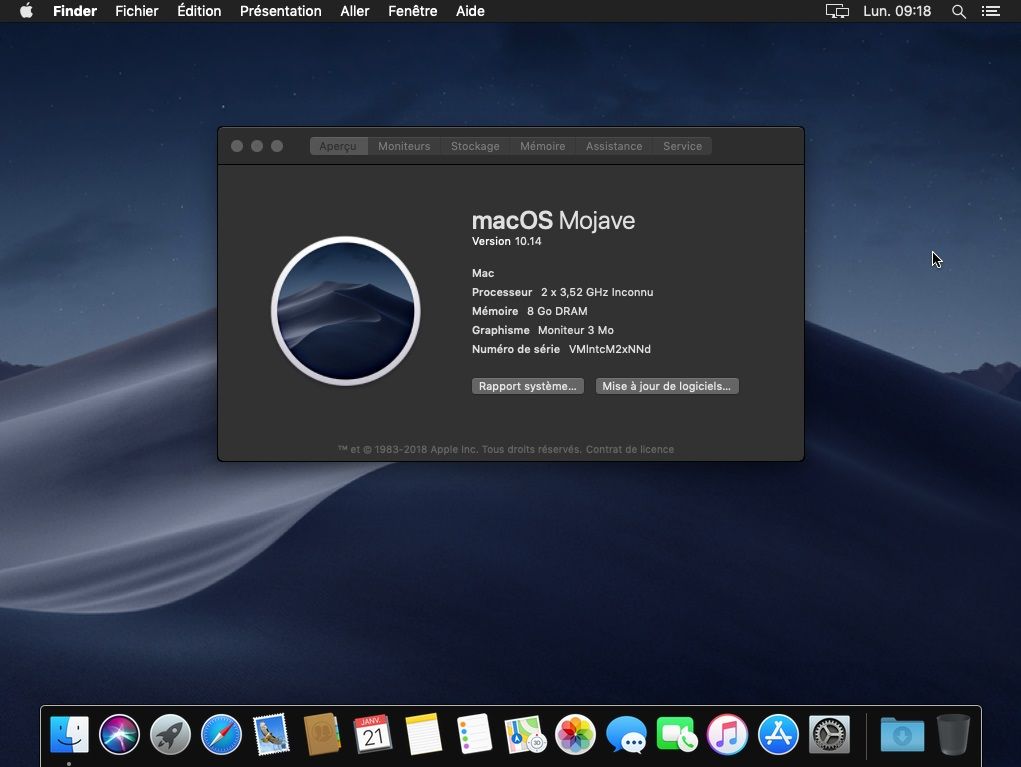Viewport: 1021px width, 767px height.
Task: Open Notes app in the Dock
Action: (x=423, y=734)
